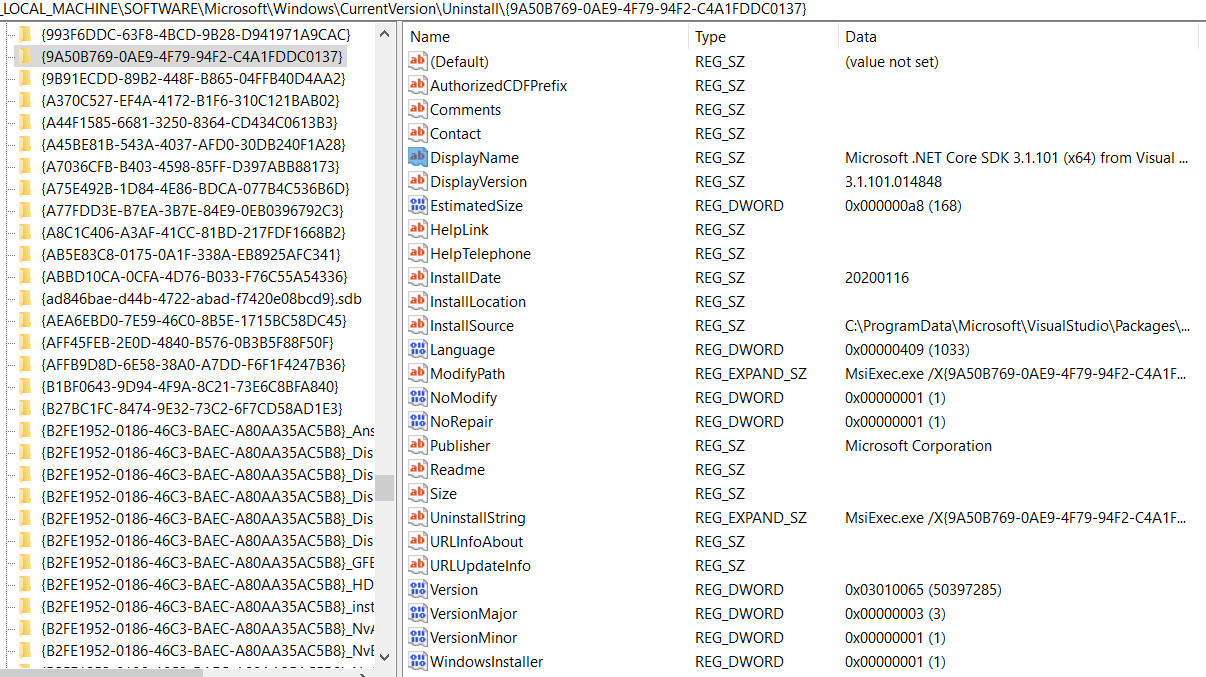Click the string icon beside DisplayName
The image size is (1206, 677).
point(415,157)
